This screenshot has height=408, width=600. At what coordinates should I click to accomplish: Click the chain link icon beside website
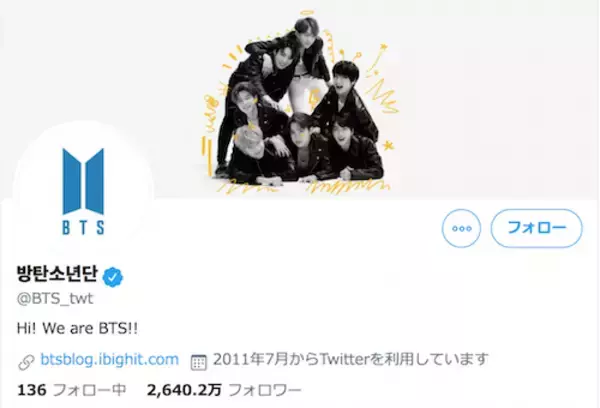pyautogui.click(x=26, y=362)
